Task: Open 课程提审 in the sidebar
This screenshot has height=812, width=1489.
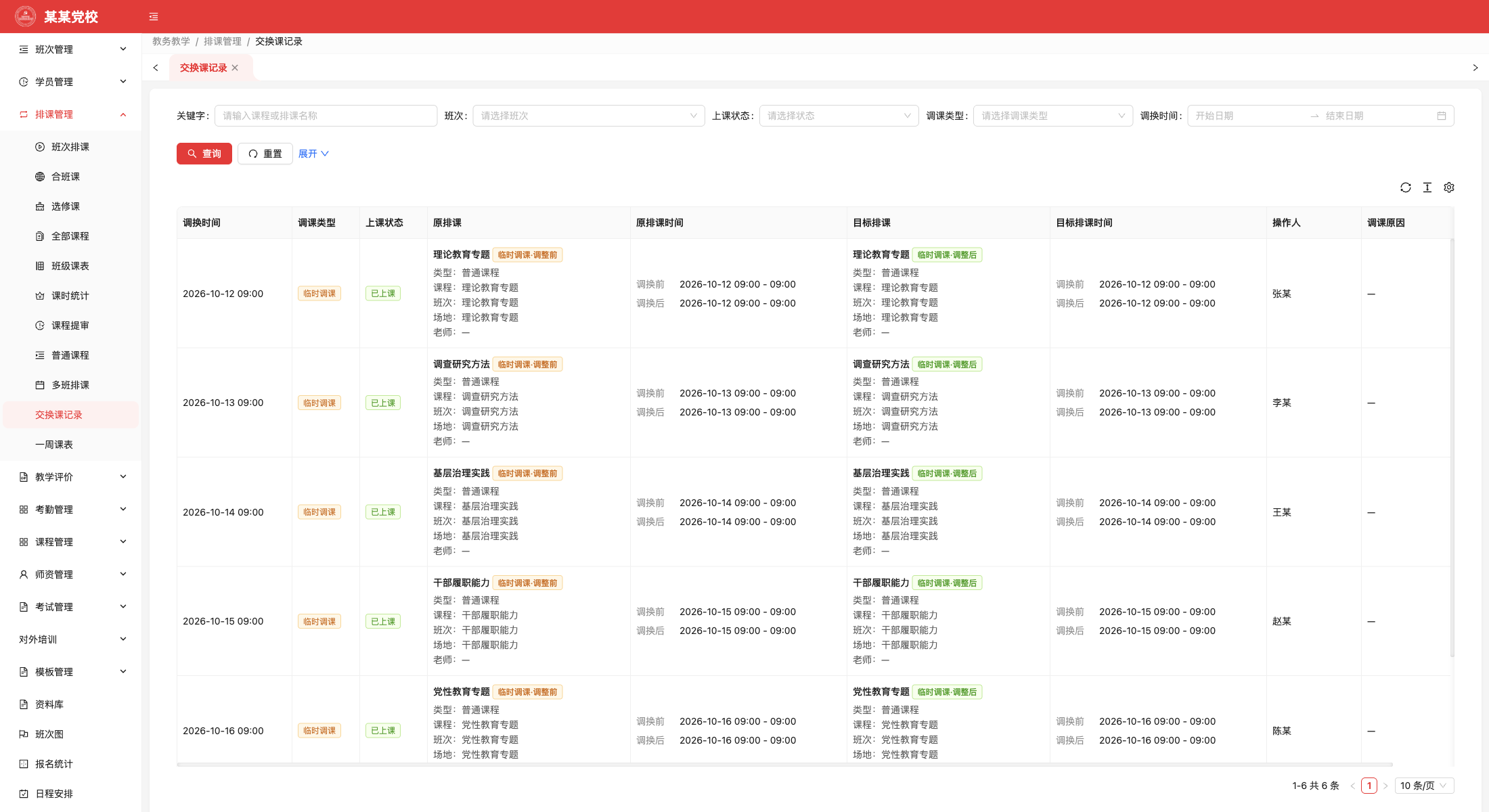Action: (x=70, y=325)
